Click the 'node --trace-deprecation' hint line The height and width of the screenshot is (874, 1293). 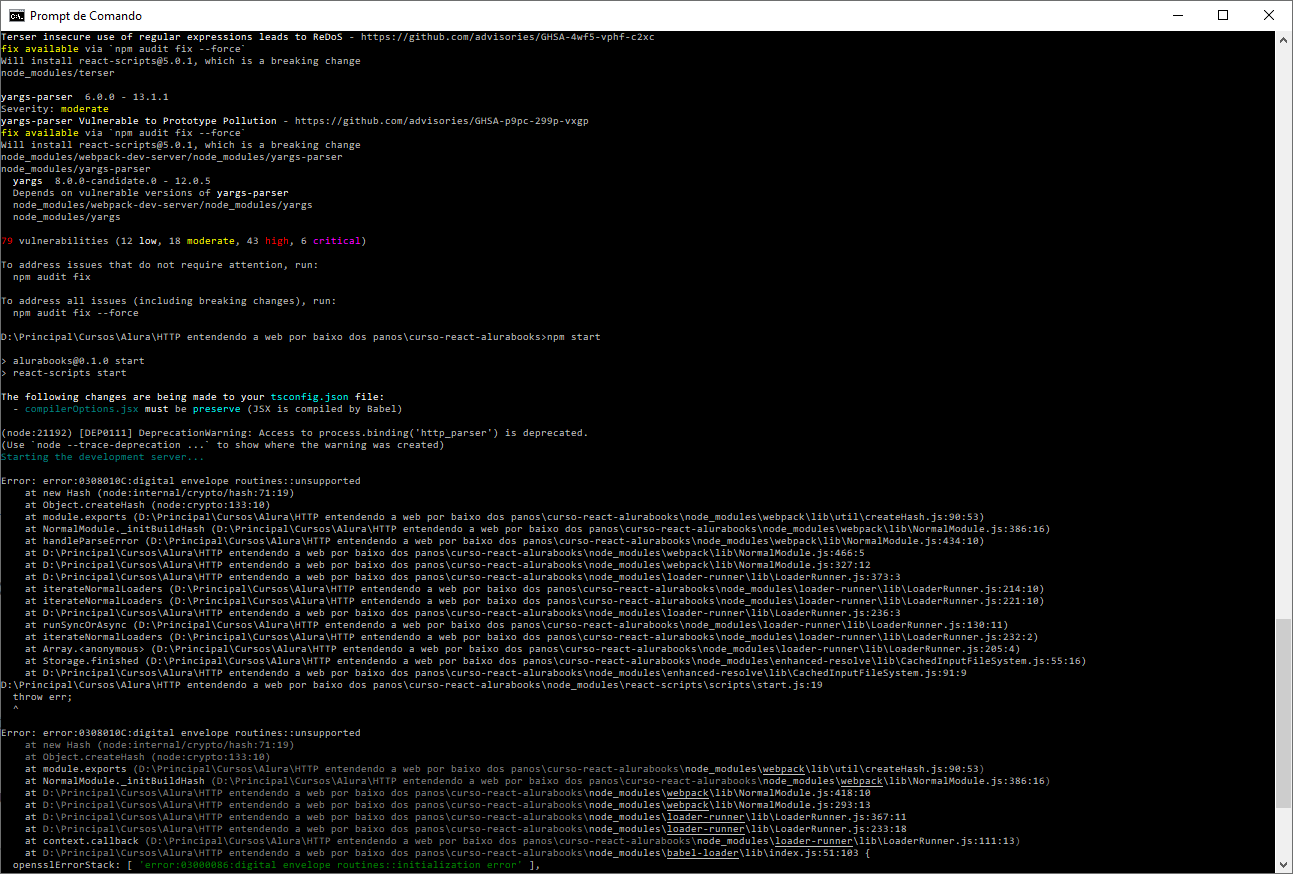click(221, 445)
